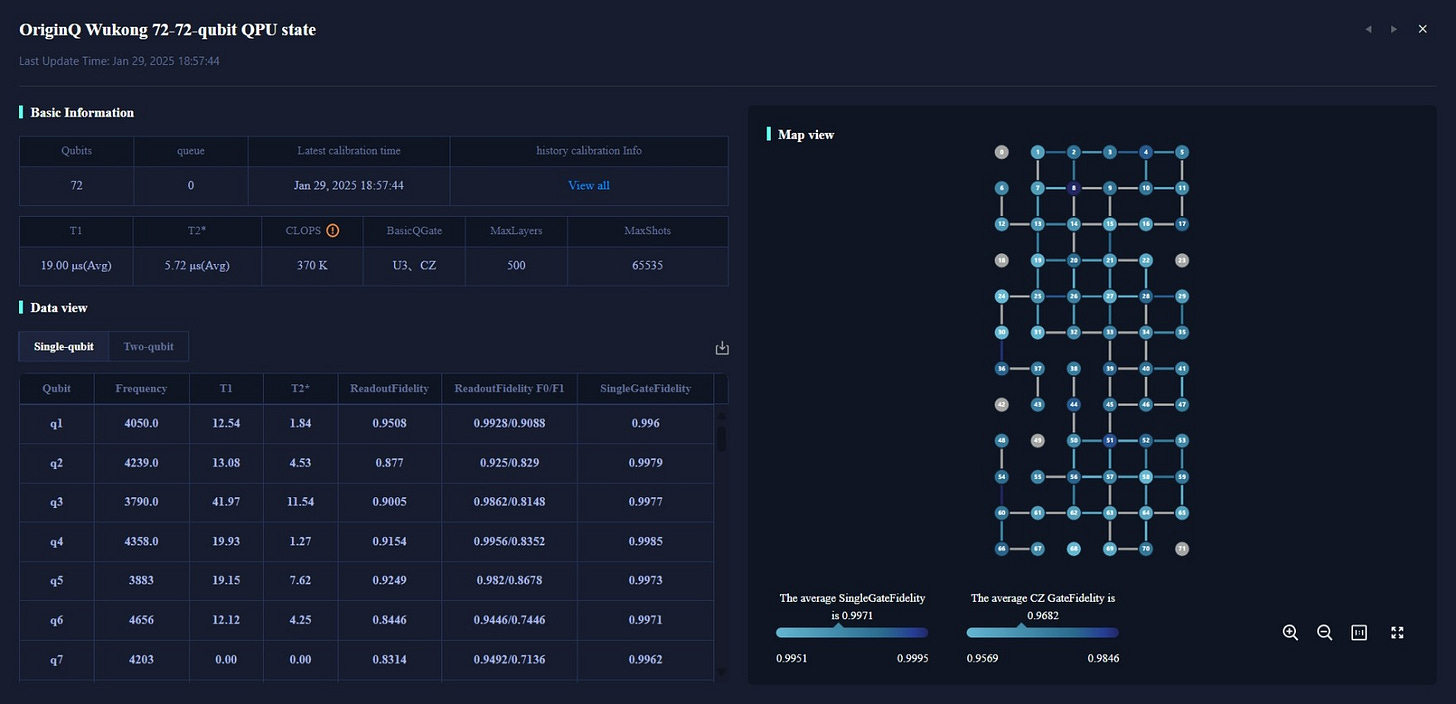The width and height of the screenshot is (1456, 704).
Task: Click frequency value 4050.0
Action: coord(141,423)
